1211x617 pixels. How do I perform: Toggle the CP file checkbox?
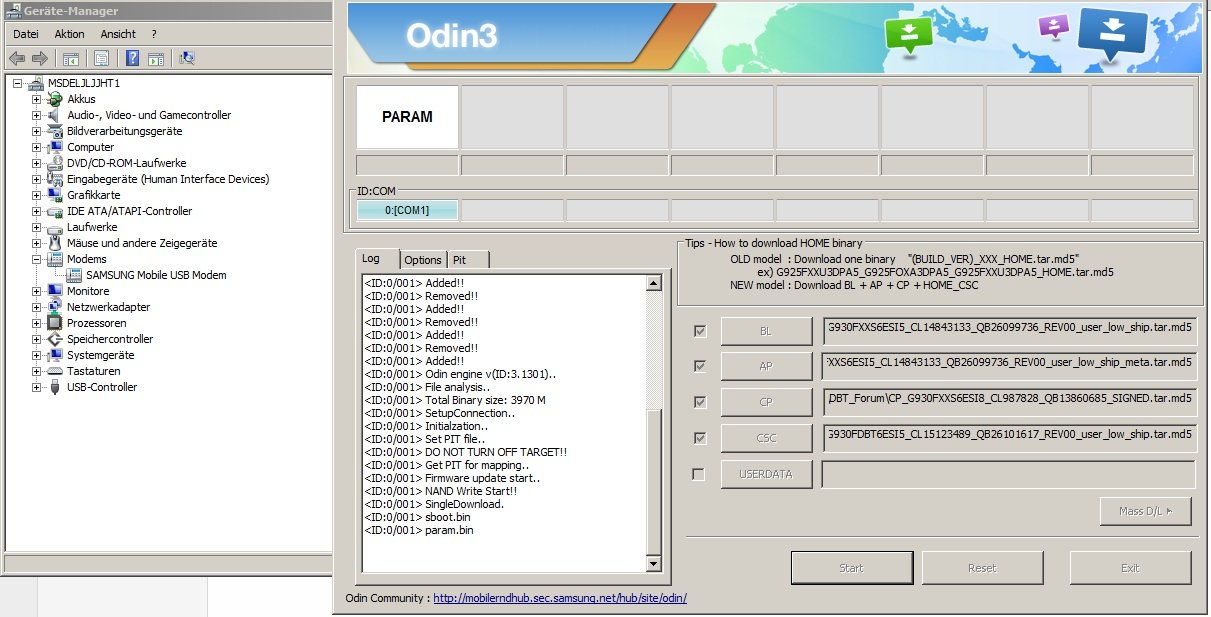point(700,402)
